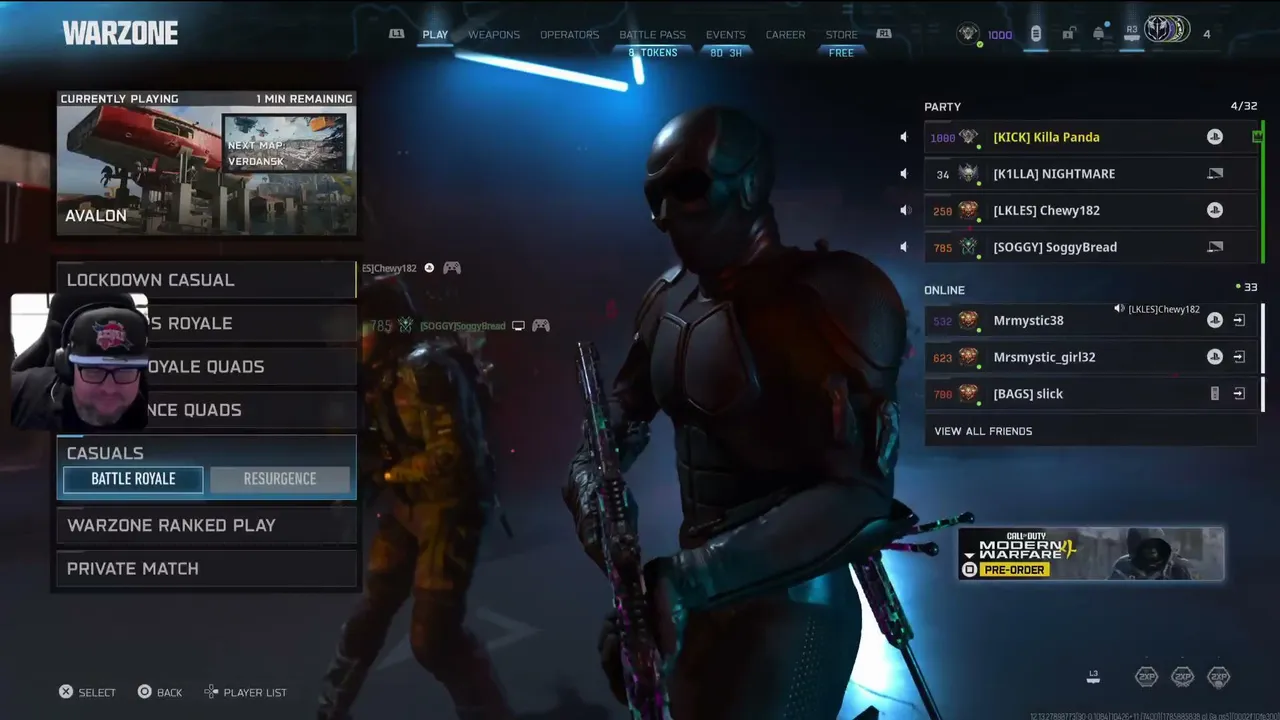Open the player rank emblem in top bar
The image size is (1280, 720).
point(968,34)
